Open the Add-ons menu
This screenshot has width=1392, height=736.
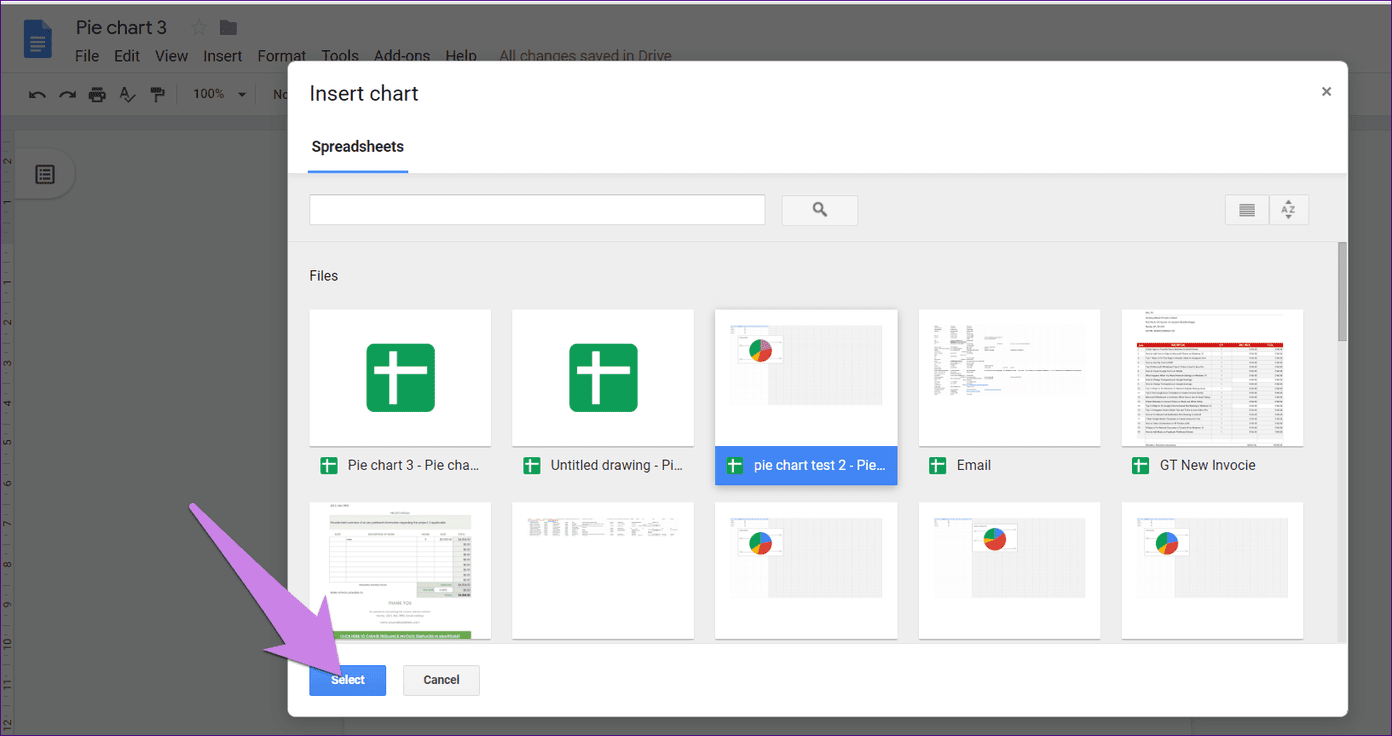(401, 56)
